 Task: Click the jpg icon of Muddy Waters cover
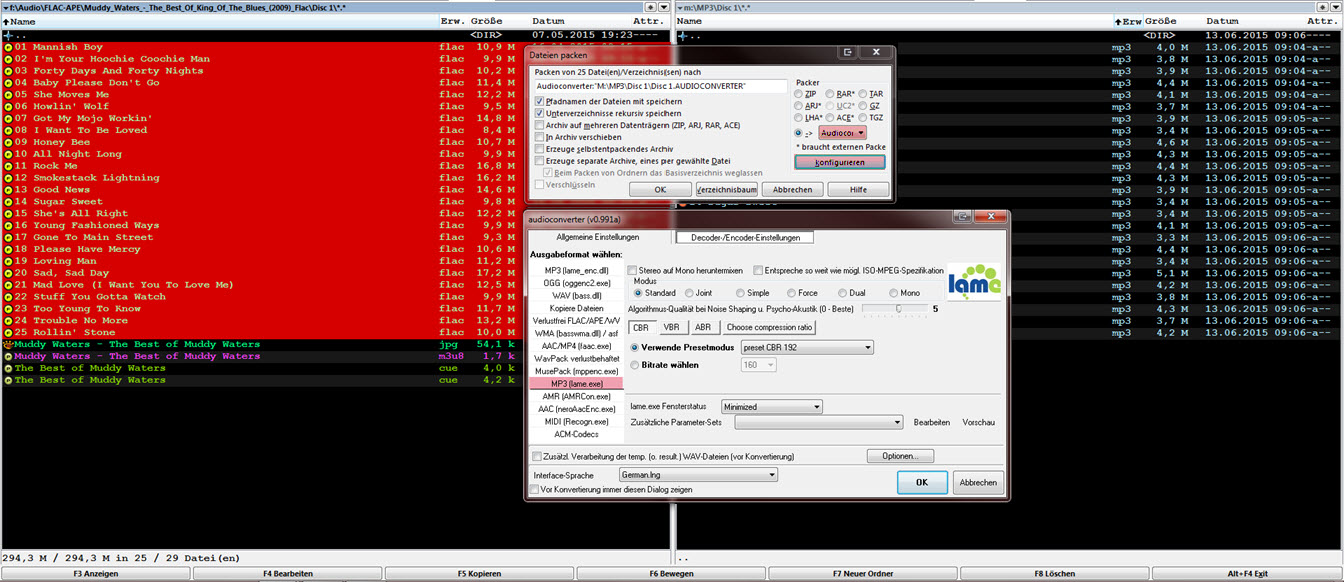[8, 344]
